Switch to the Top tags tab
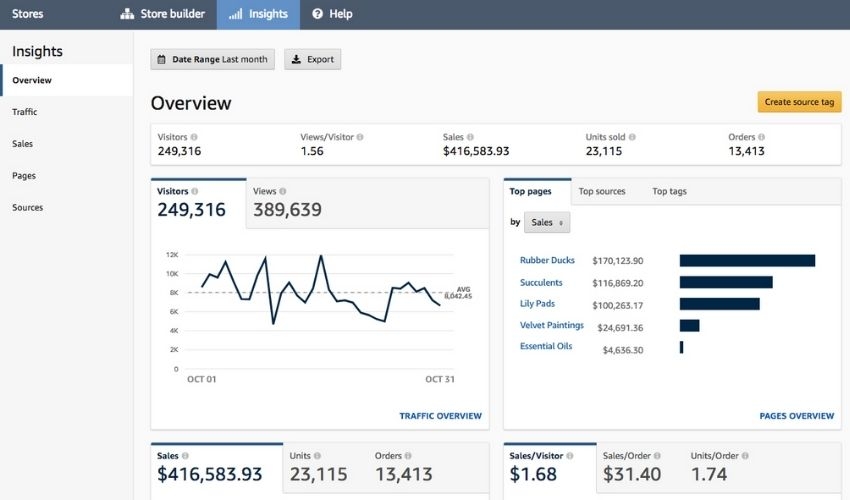Viewport: 850px width, 500px height. pyautogui.click(x=669, y=191)
